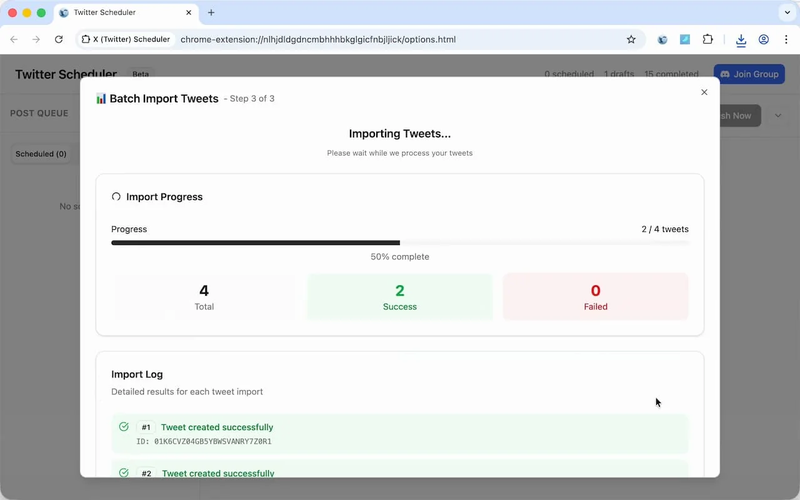Expand the dropdown arrow next to Publish Now
800x500 pixels.
(x=778, y=116)
